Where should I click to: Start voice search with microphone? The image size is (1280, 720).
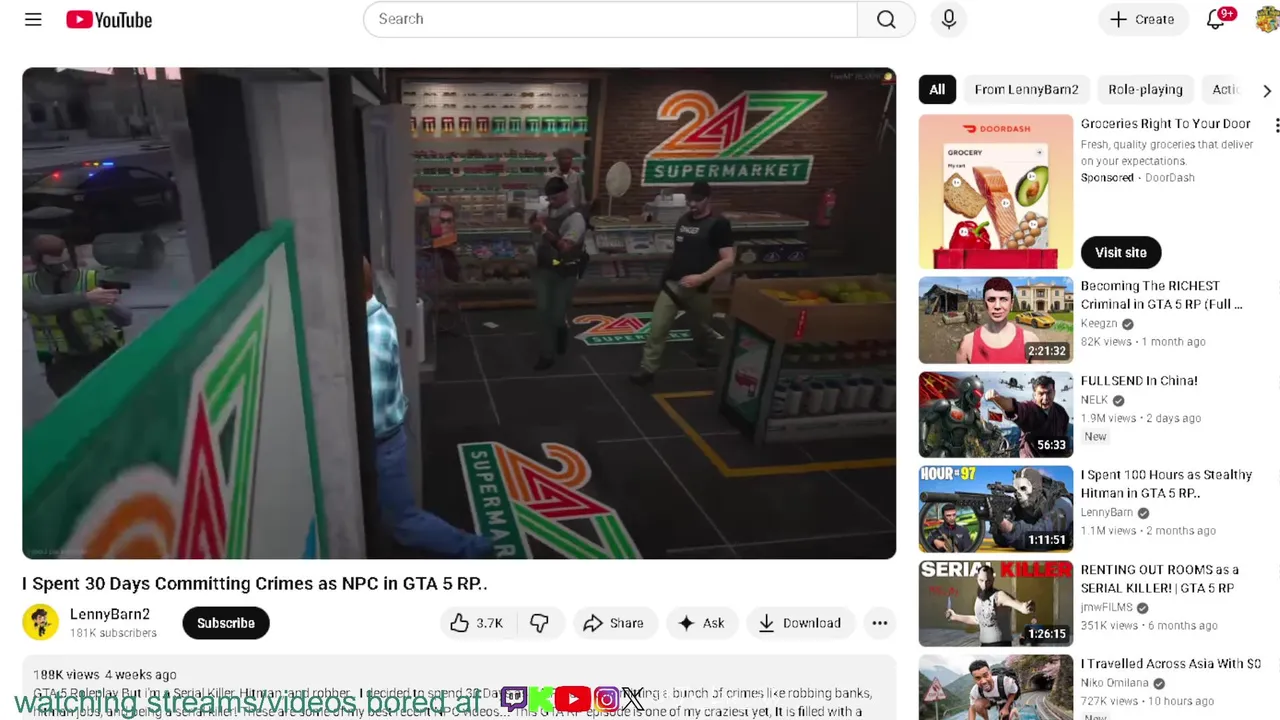pyautogui.click(x=949, y=19)
